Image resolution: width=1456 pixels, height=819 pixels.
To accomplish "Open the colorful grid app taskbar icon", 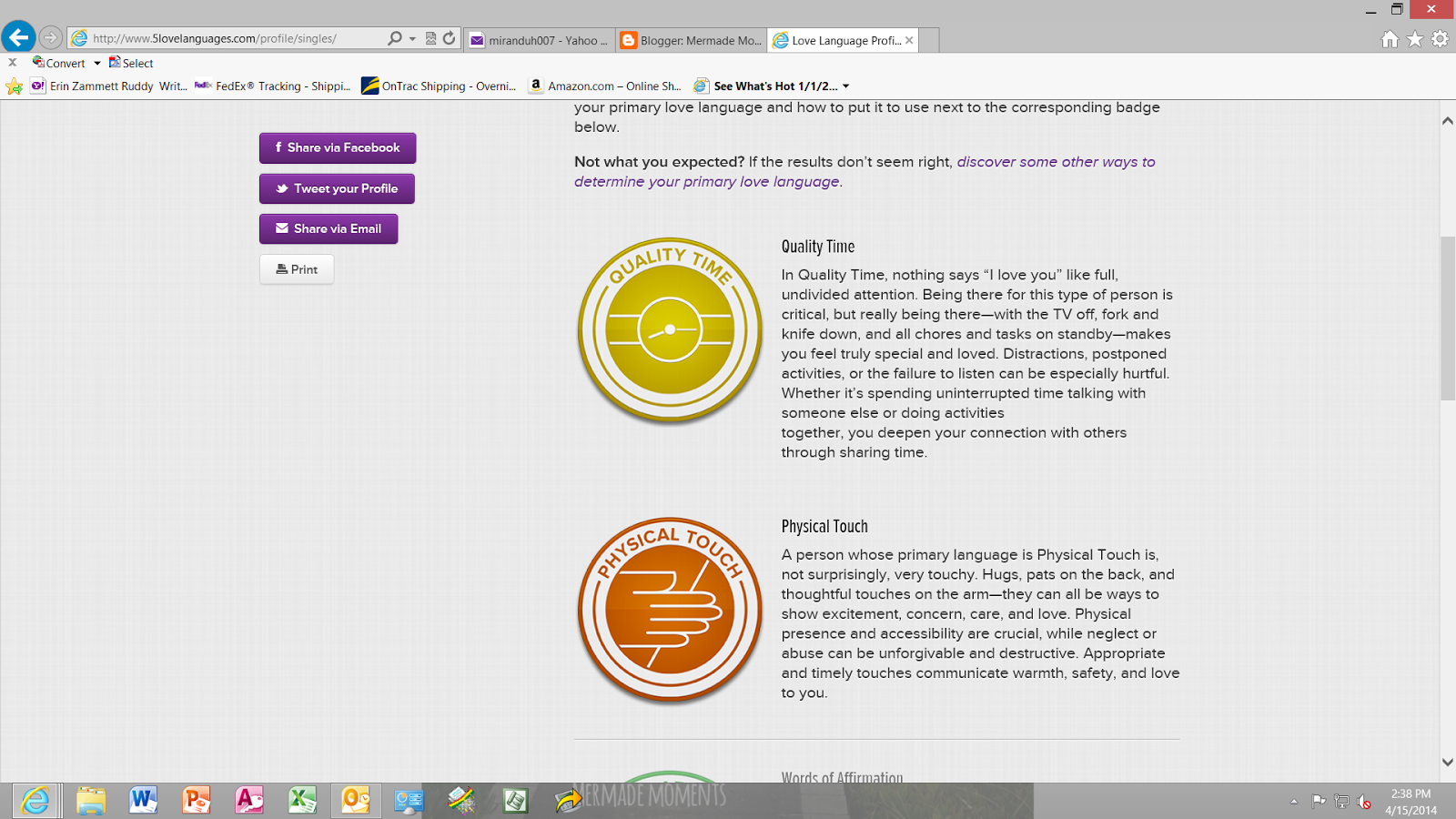I will pyautogui.click(x=461, y=801).
